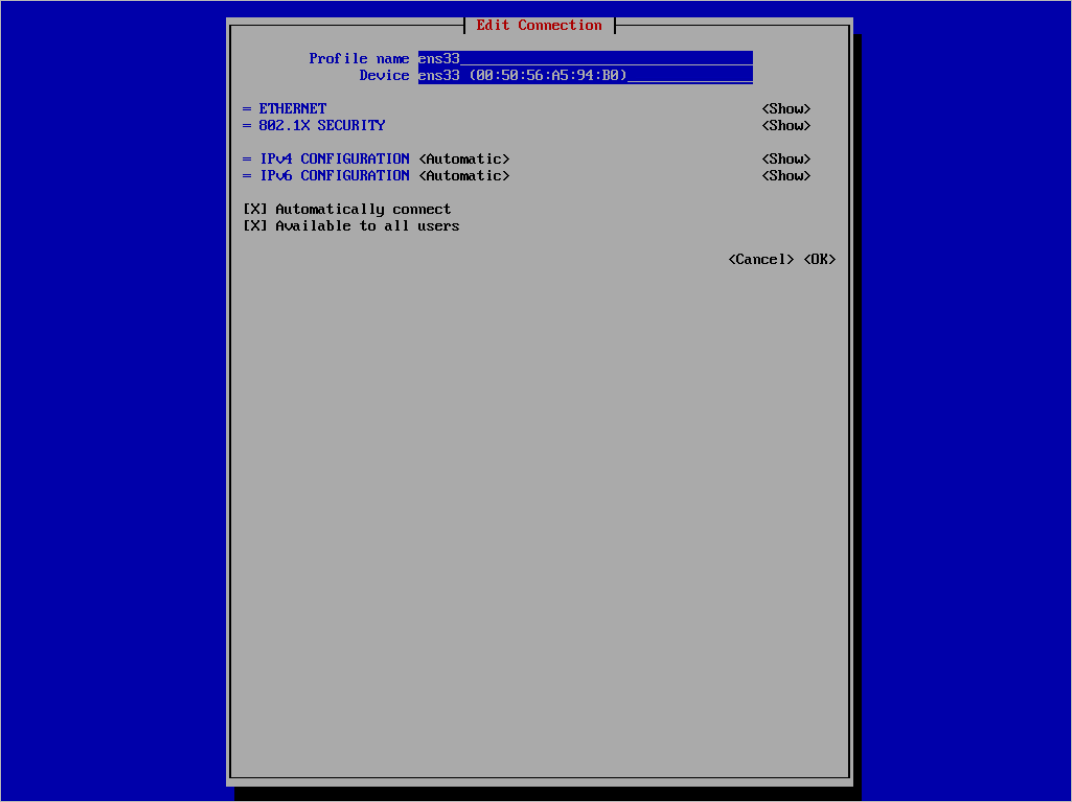Screen dimensions: 1072x802
Task: Show the 802.1X SECURITY settings
Action: pos(785,126)
